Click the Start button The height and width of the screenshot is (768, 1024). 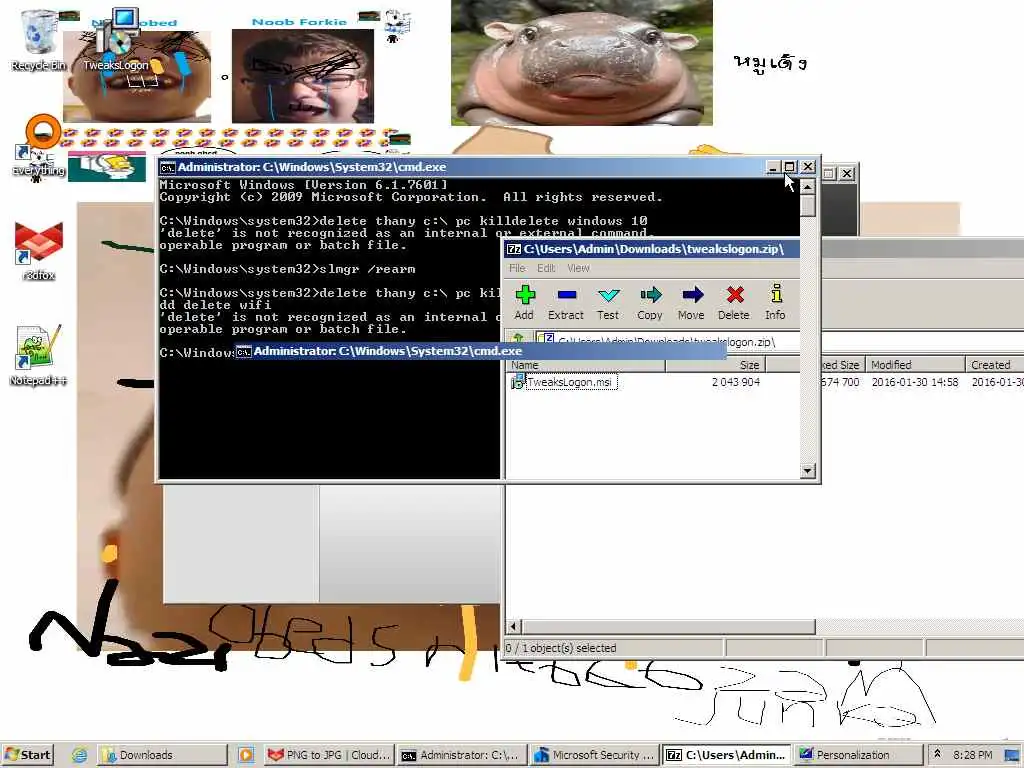click(x=27, y=755)
